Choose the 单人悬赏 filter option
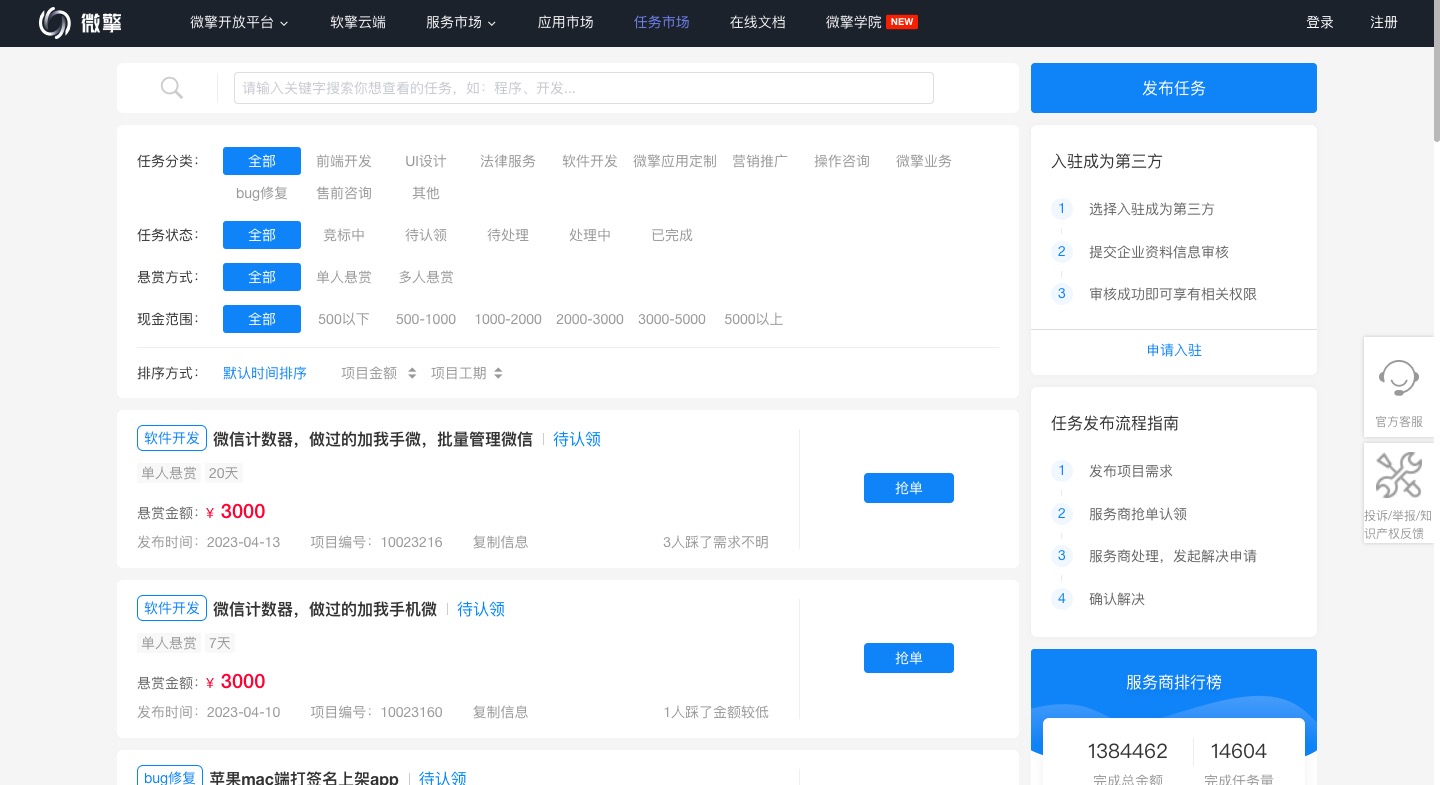This screenshot has height=785, width=1440. pos(344,277)
